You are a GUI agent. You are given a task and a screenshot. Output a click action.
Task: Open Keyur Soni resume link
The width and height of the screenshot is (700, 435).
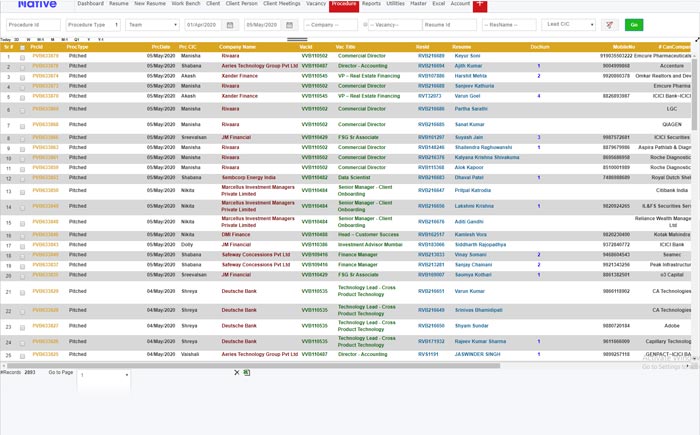coord(467,56)
